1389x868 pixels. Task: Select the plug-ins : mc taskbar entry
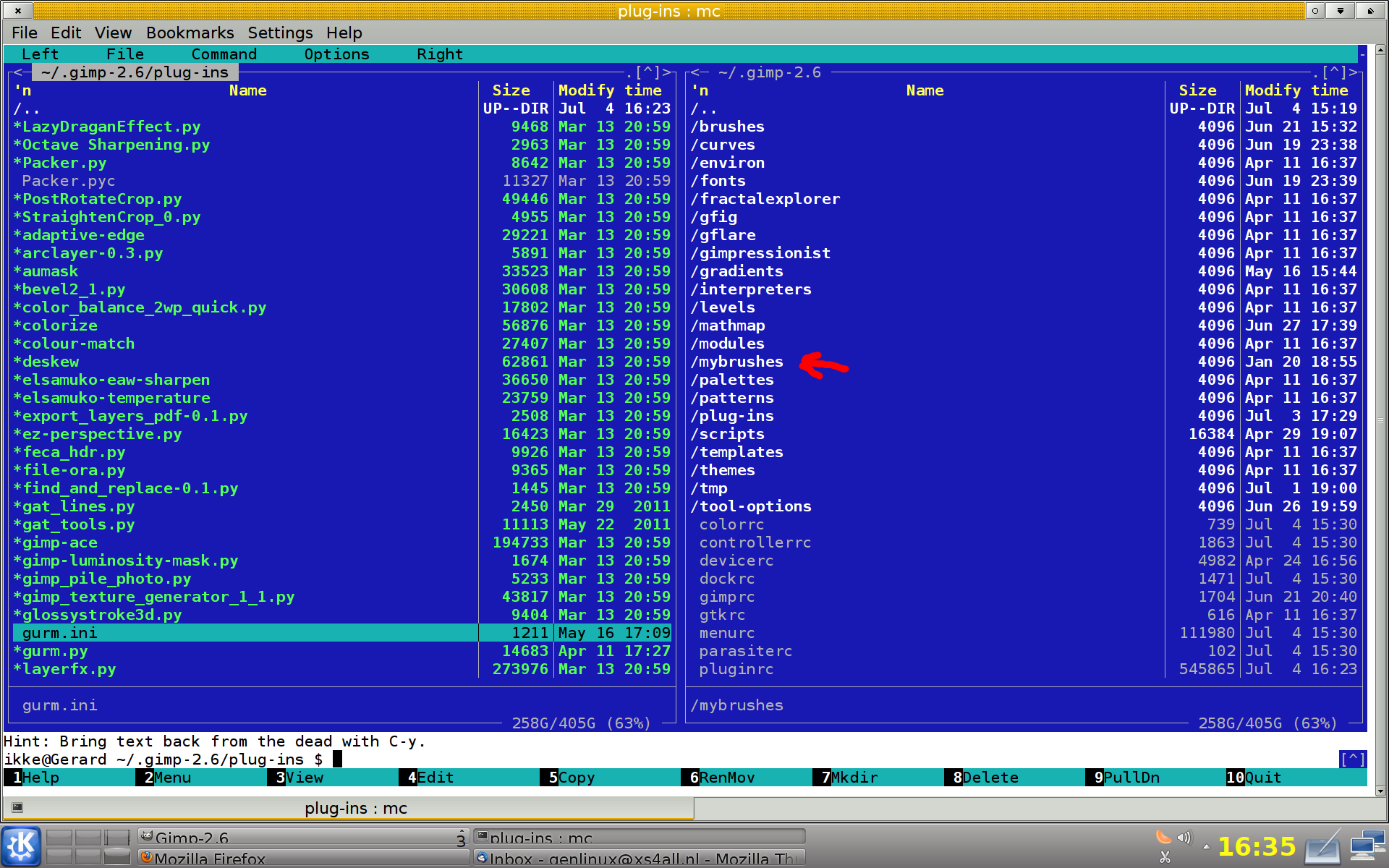coord(640,837)
